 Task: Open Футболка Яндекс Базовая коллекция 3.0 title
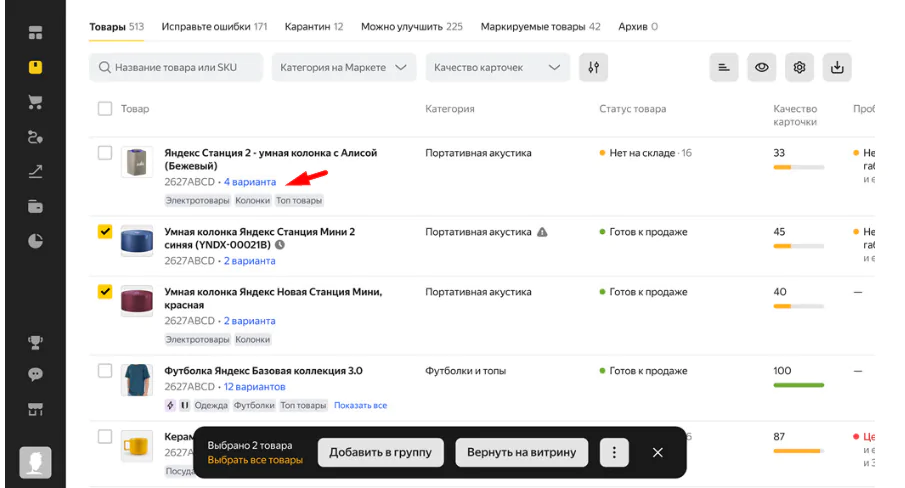pyautogui.click(x=264, y=370)
